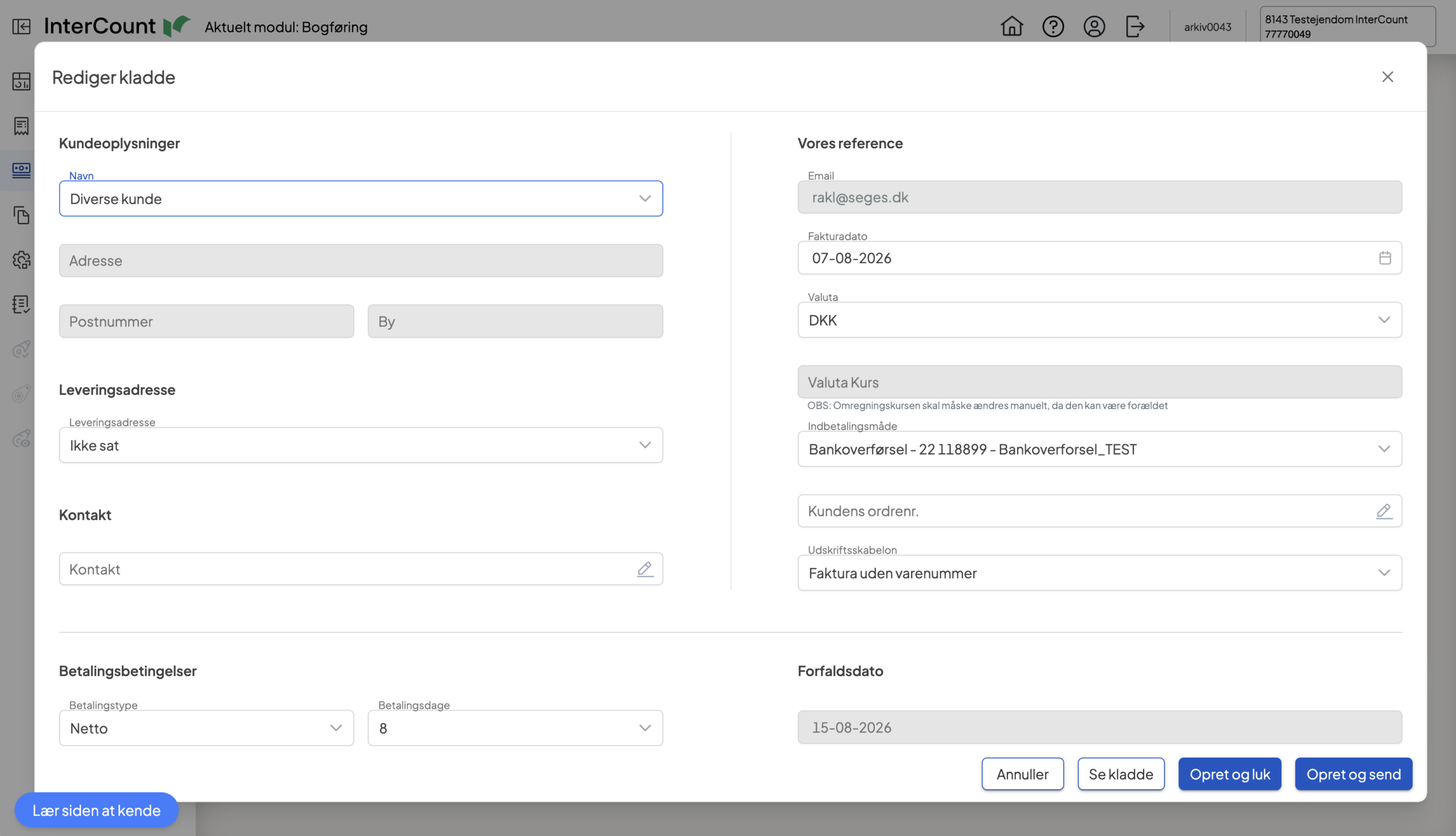Click the Rediger kladde dialog title
The height and width of the screenshot is (836, 1456).
(114, 77)
